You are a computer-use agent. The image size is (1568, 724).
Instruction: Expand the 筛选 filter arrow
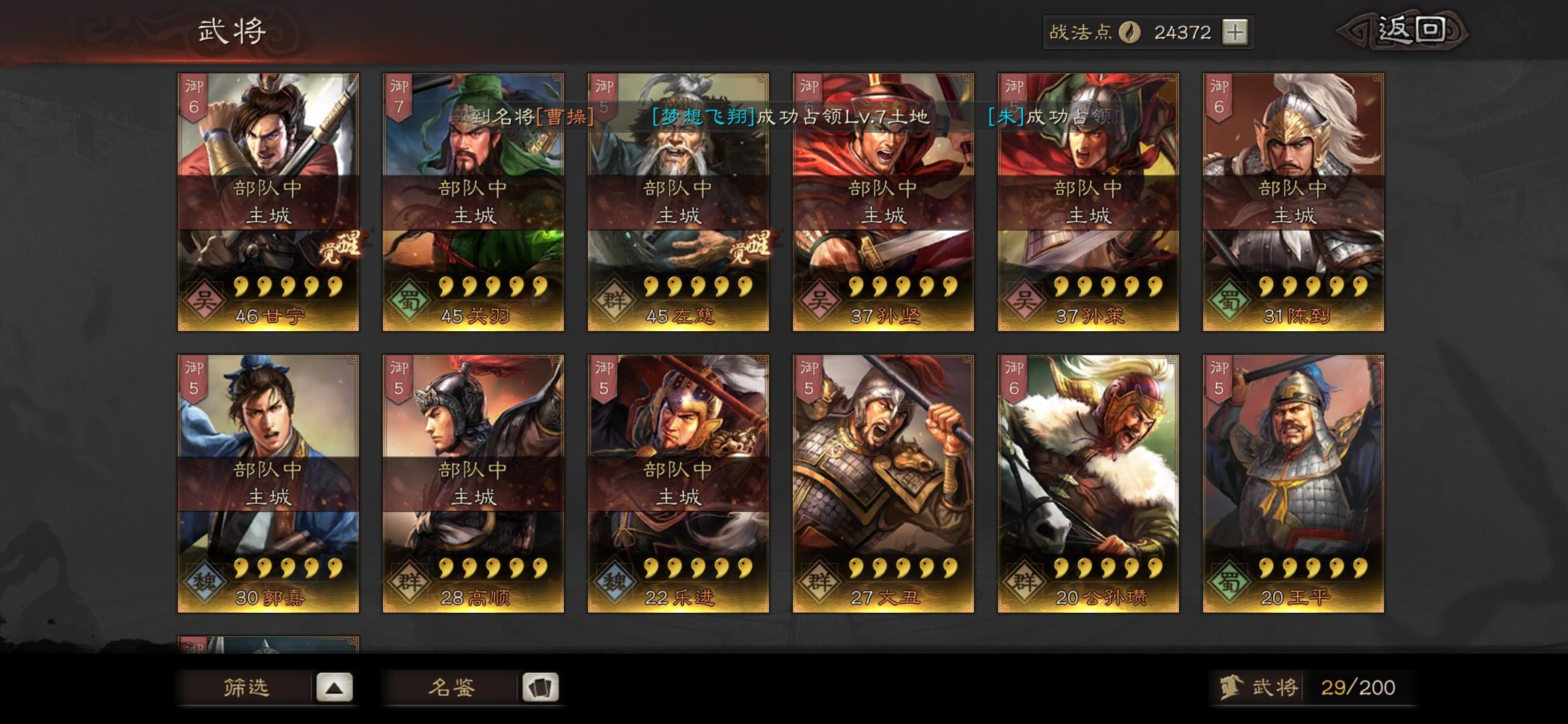(334, 687)
